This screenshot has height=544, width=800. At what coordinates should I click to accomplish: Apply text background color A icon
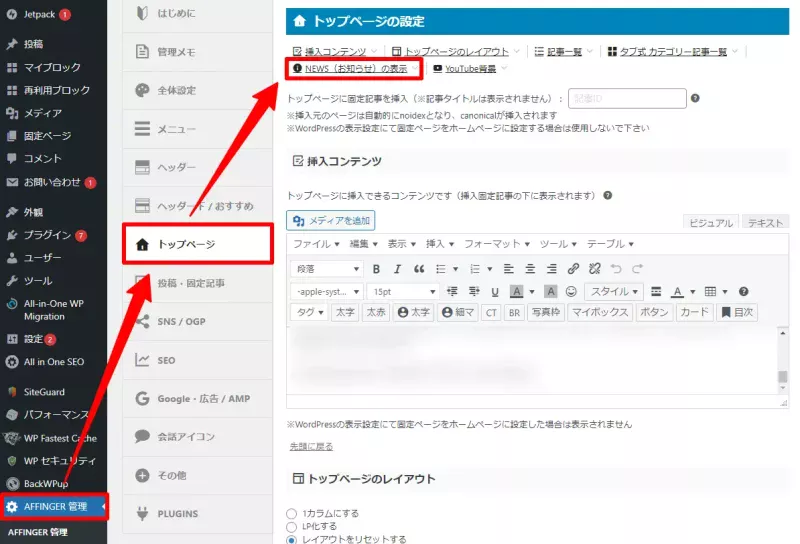tap(516, 291)
